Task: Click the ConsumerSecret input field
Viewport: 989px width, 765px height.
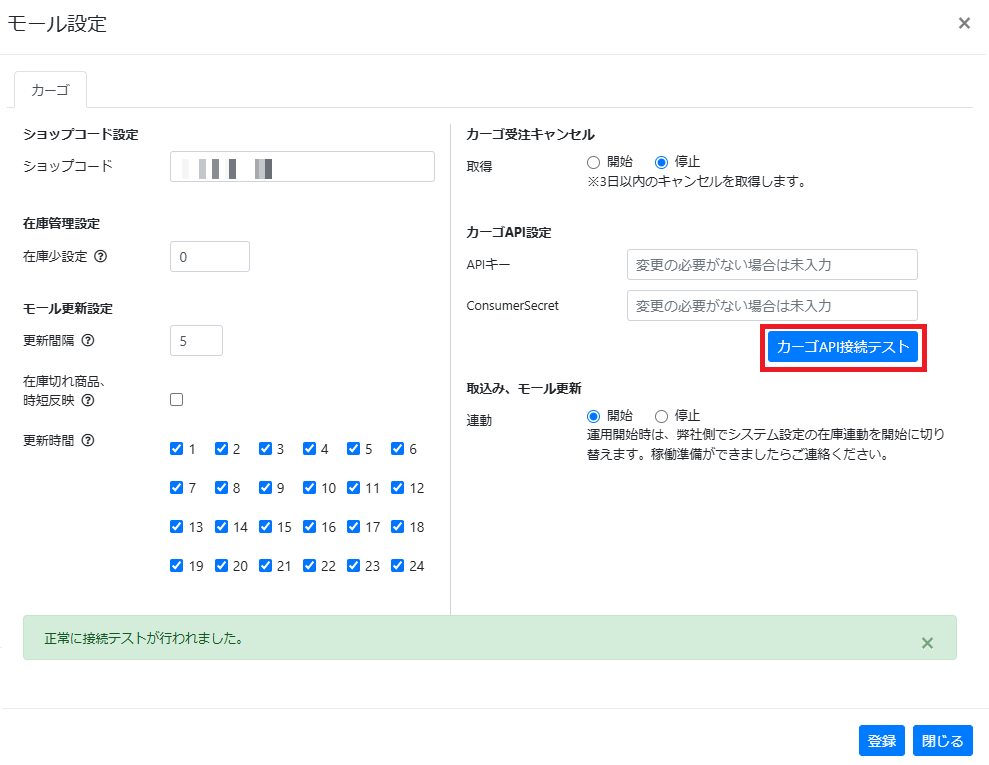Action: 772,305
